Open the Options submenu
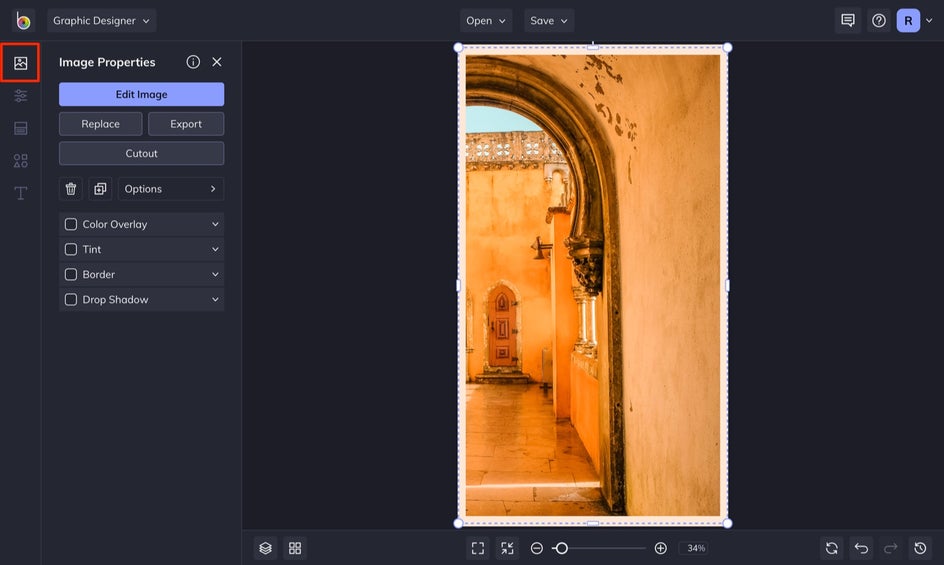 click(x=171, y=189)
